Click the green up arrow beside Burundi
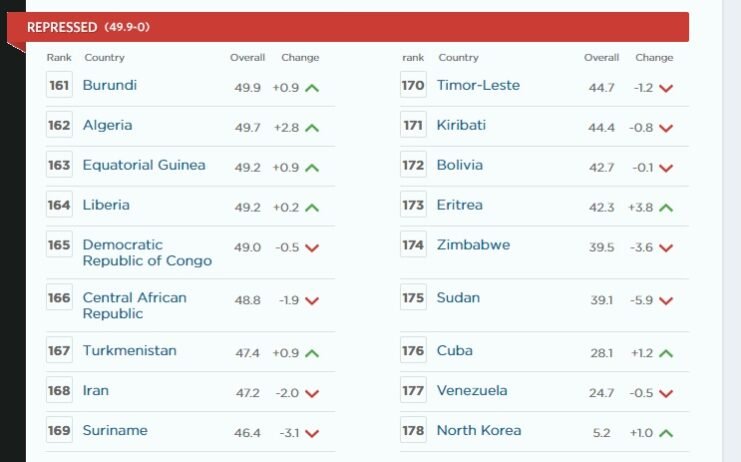This screenshot has height=462, width=741. click(312, 88)
